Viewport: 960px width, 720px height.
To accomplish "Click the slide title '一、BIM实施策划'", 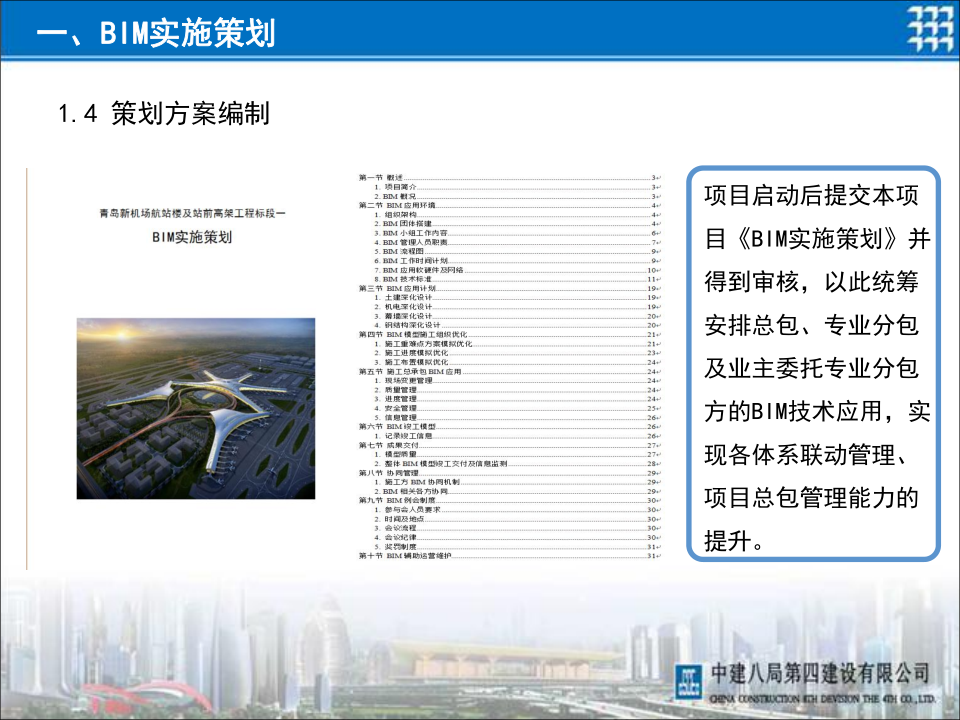I will coord(156,32).
